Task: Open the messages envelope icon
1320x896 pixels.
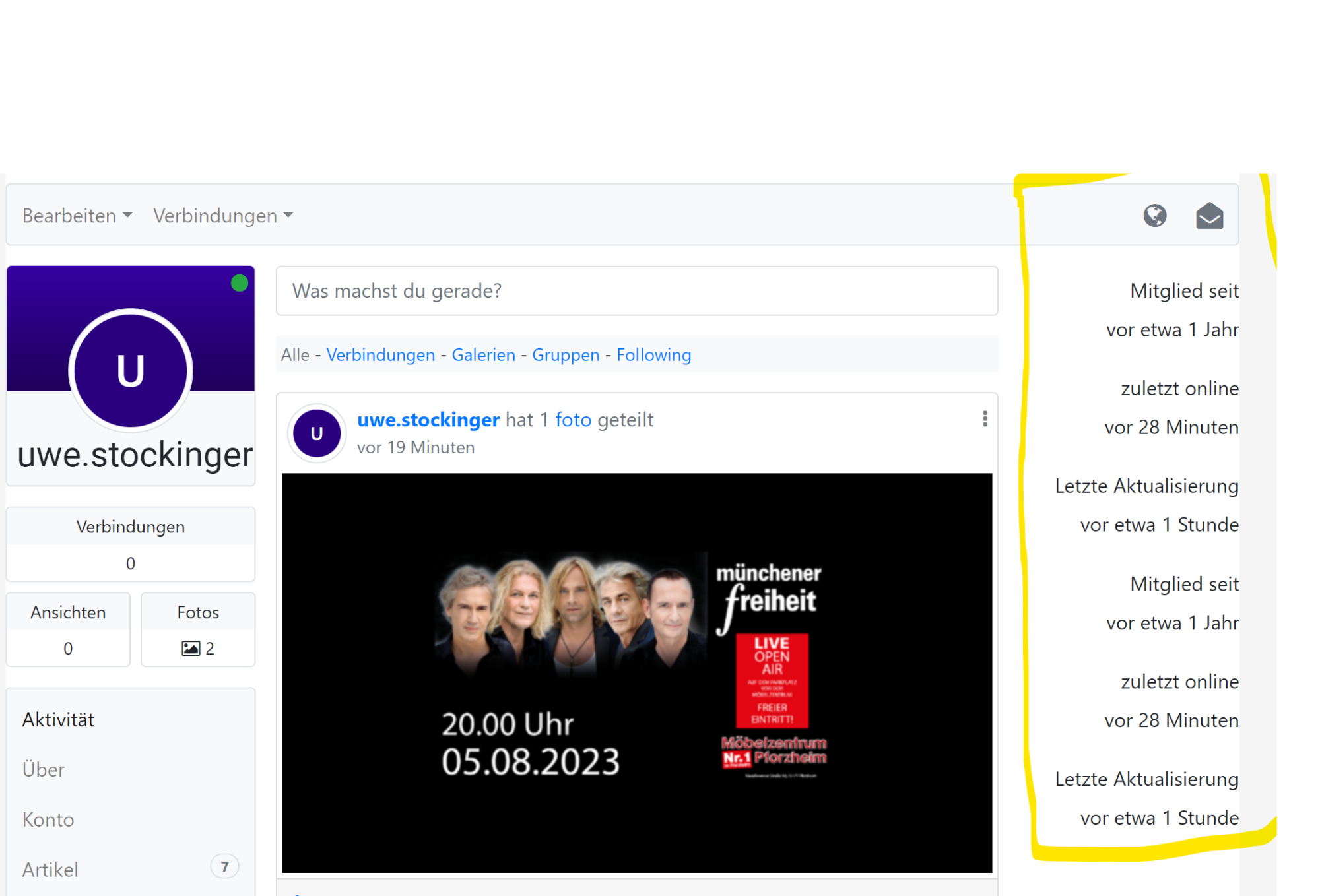Action: coord(1209,216)
